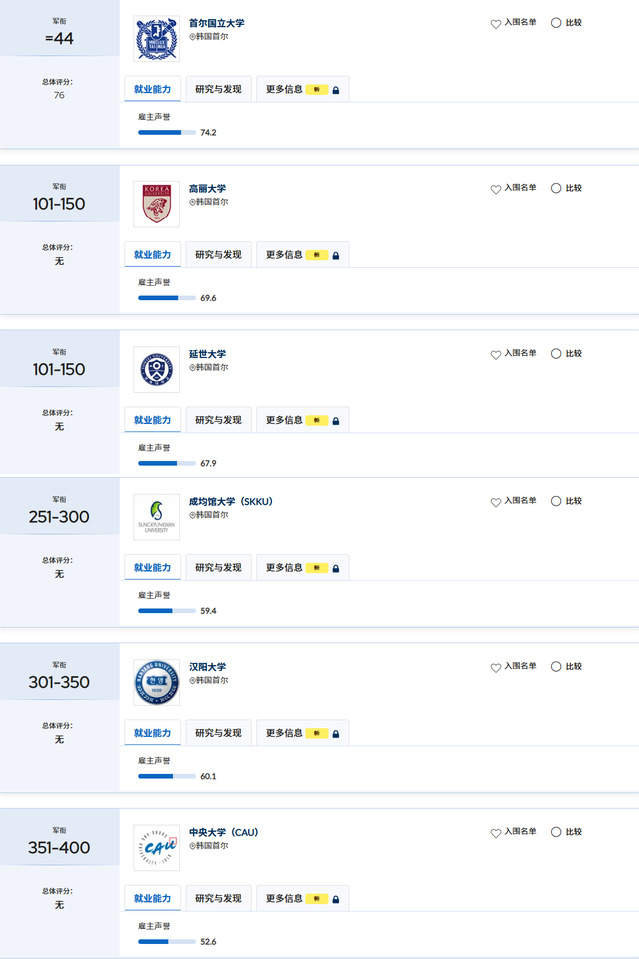
Task: Toggle the 比较 option for 成均馆大学
Action: pyautogui.click(x=556, y=501)
